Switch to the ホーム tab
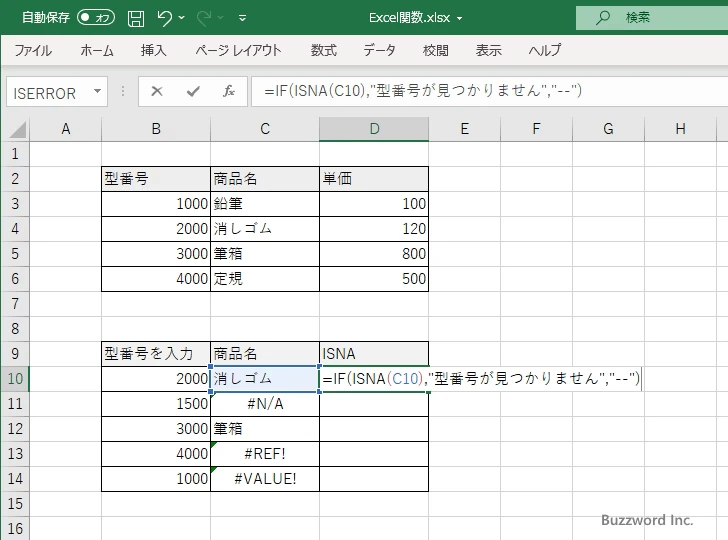This screenshot has height=540, width=728. click(x=97, y=50)
